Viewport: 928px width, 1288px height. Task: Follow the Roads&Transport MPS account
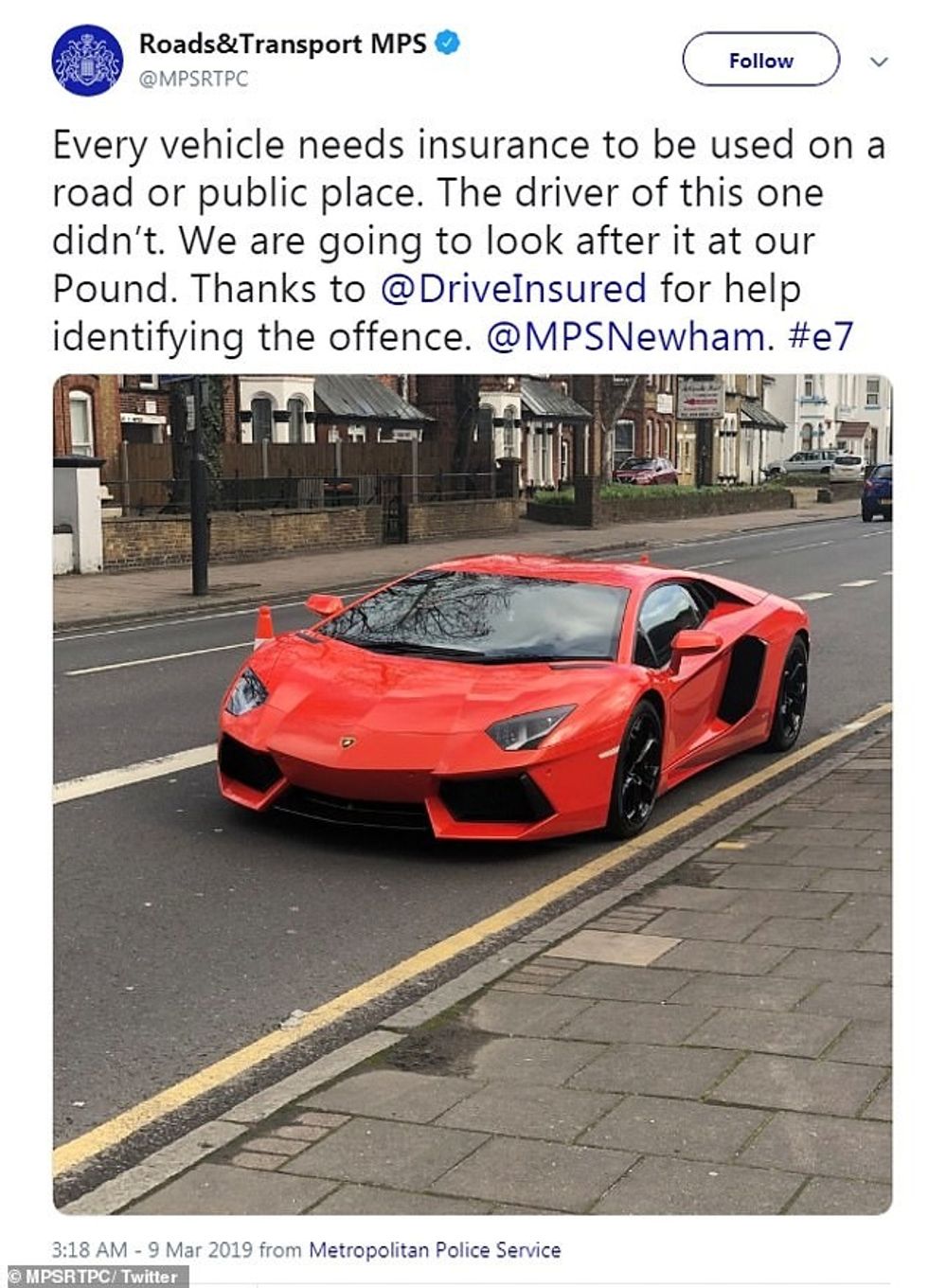coord(760,60)
